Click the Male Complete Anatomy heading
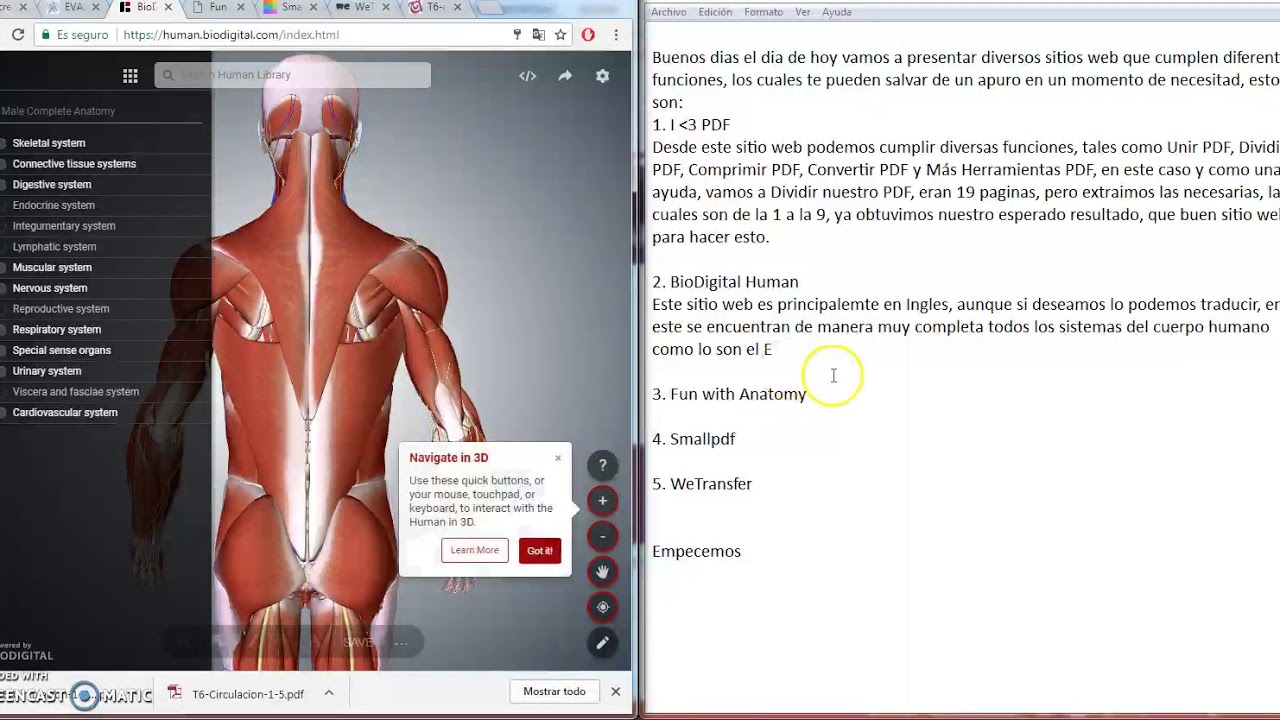The height and width of the screenshot is (720, 1280). 58,111
